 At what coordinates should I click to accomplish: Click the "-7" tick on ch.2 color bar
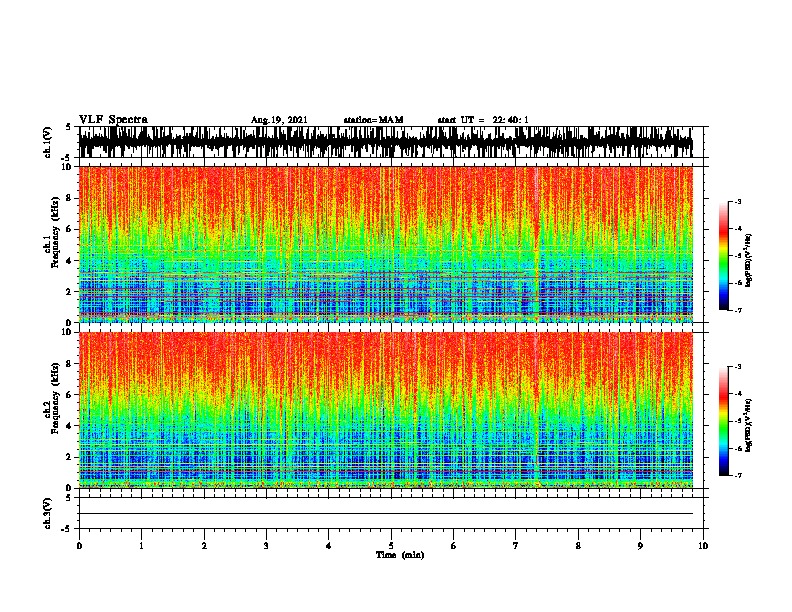(737, 475)
